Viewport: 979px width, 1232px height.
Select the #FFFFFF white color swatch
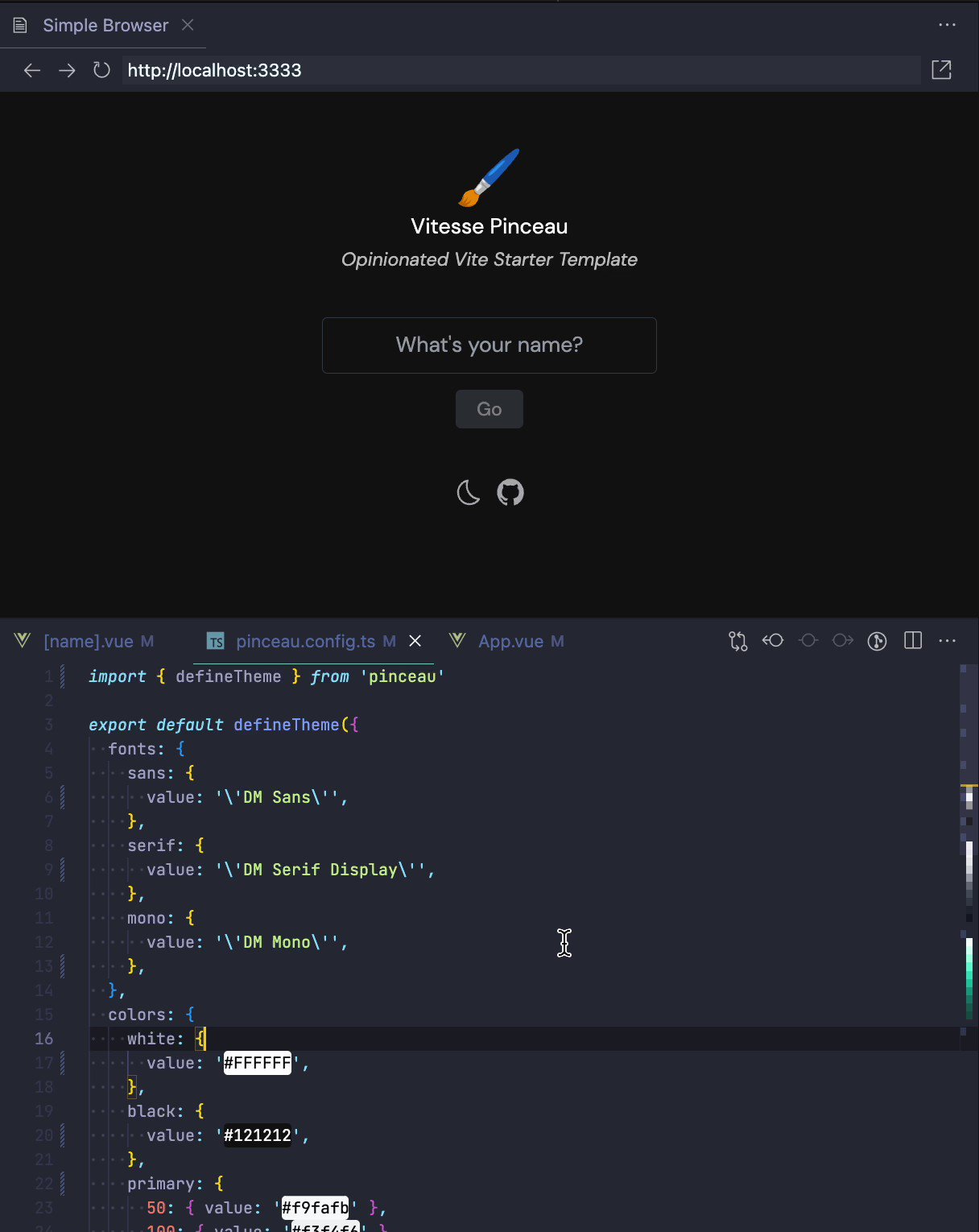click(x=257, y=1063)
